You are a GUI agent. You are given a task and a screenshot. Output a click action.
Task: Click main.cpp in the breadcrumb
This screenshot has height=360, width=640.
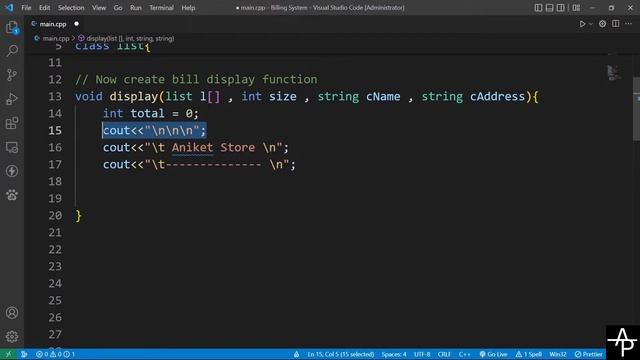(56, 38)
